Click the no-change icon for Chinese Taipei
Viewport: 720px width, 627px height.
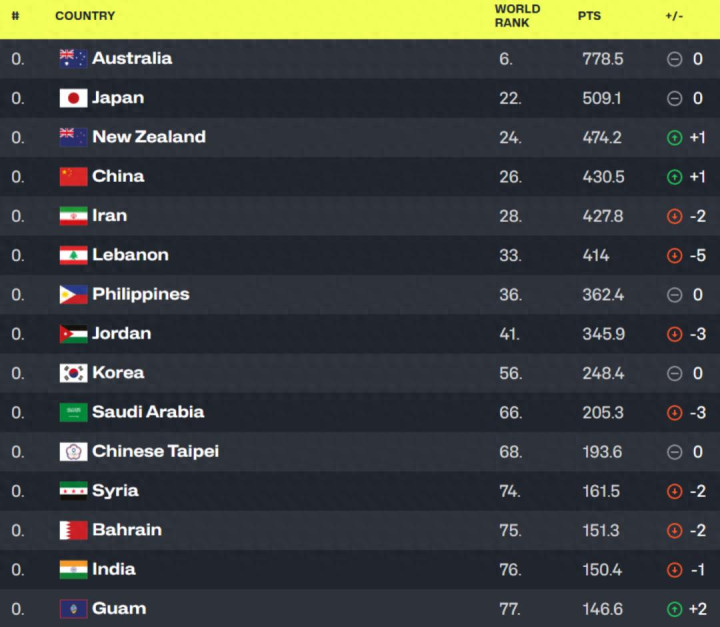(x=674, y=452)
